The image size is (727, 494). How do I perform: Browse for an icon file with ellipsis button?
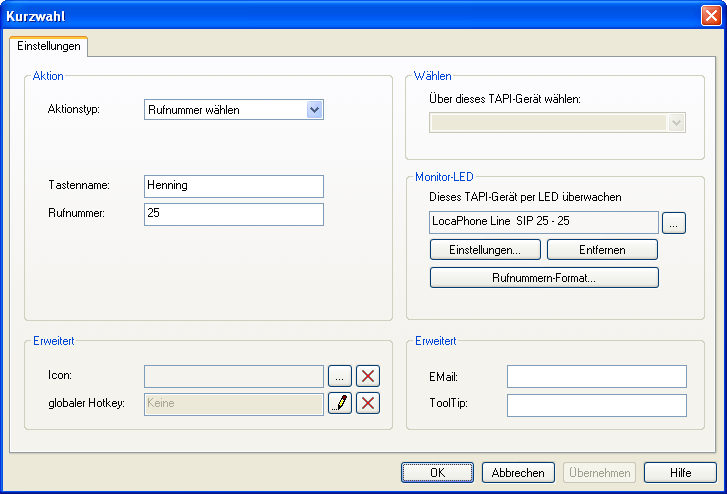pos(340,376)
